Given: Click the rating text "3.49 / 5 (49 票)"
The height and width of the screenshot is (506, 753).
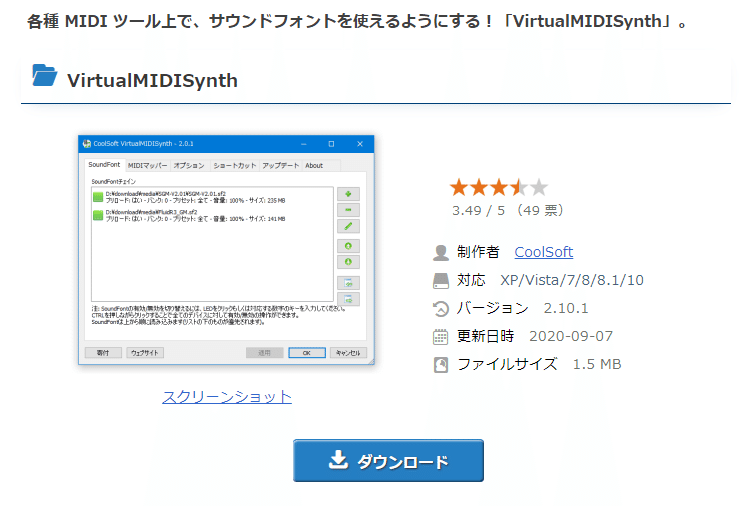Looking at the screenshot, I should click(508, 210).
